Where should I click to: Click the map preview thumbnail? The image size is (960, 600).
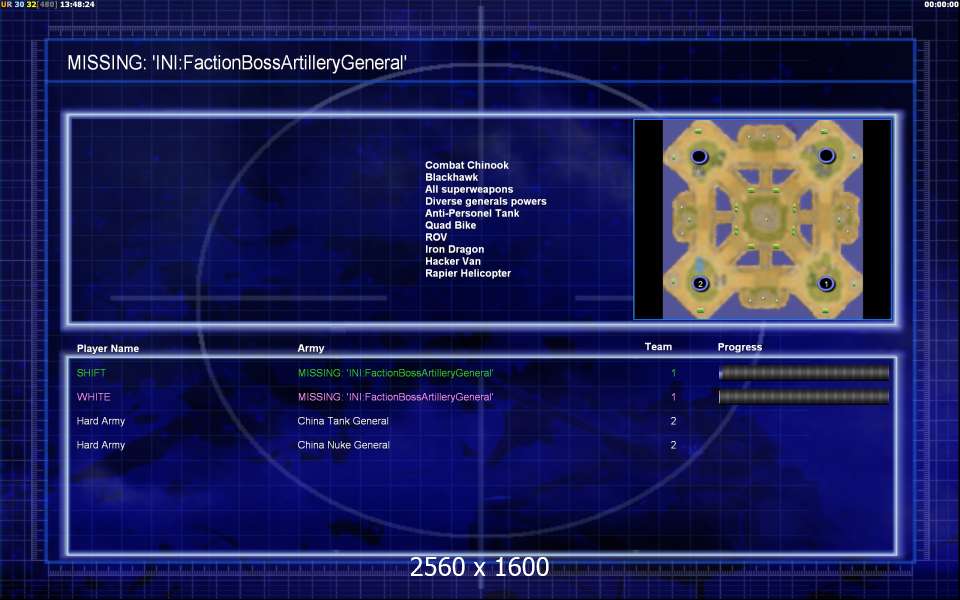pos(762,219)
